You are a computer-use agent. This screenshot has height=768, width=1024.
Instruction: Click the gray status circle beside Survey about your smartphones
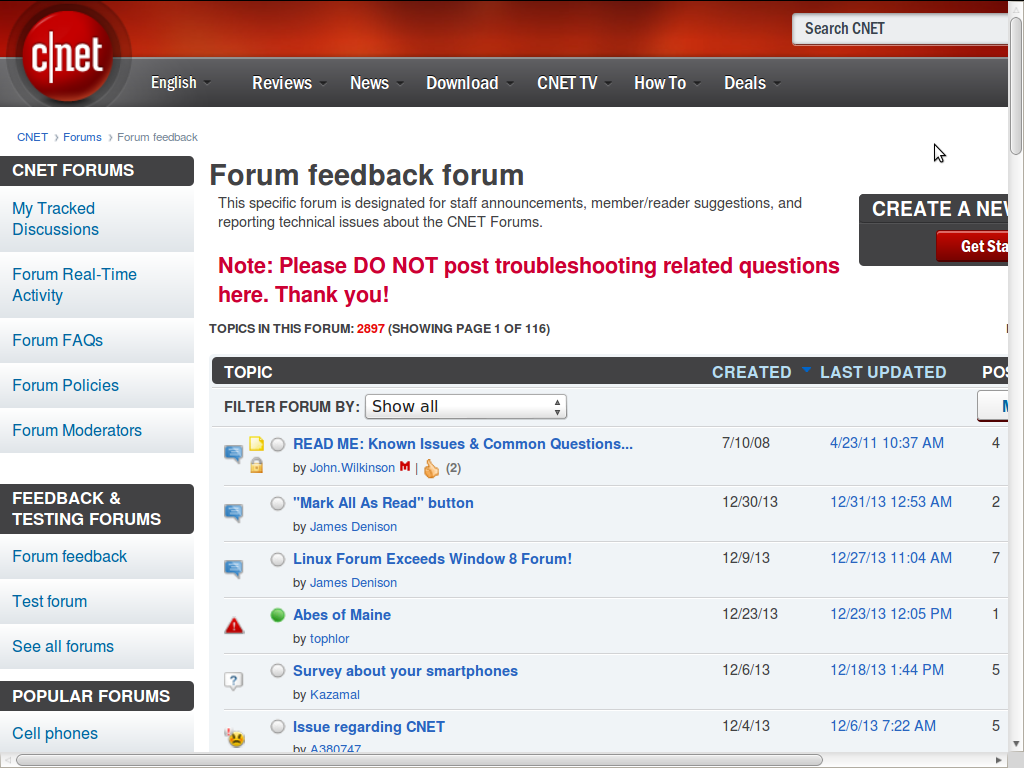pyautogui.click(x=278, y=671)
